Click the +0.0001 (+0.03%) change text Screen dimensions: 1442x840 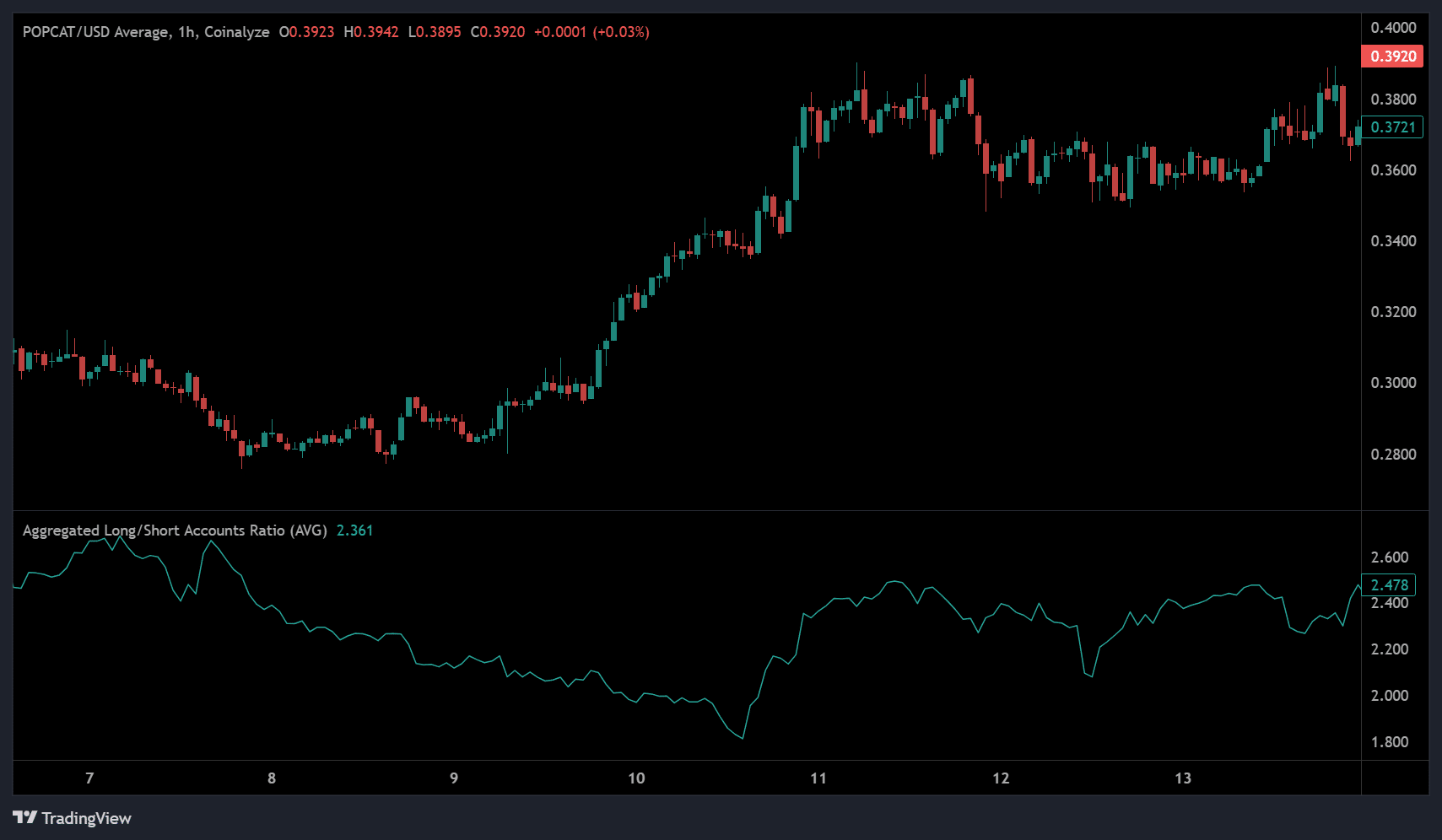591,32
